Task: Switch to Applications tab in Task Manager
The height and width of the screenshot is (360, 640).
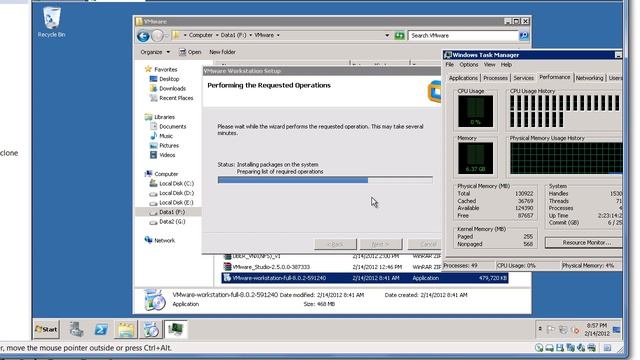Action: pyautogui.click(x=463, y=78)
